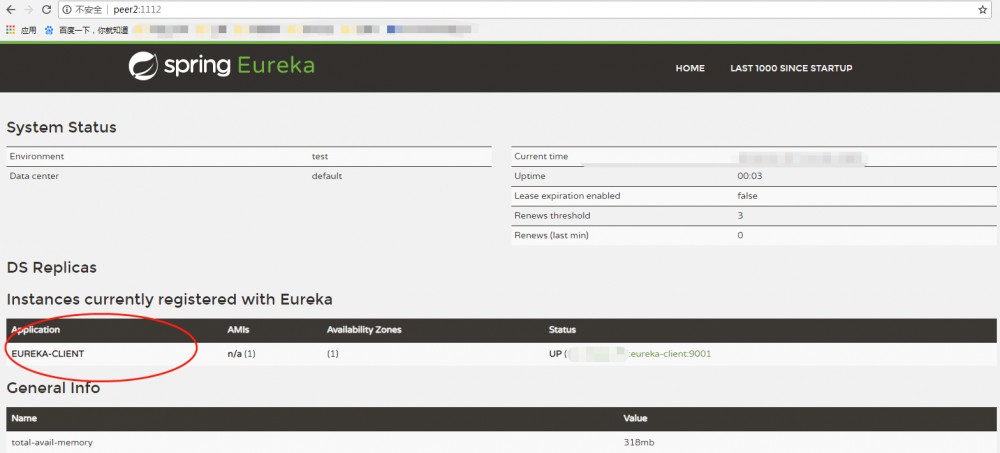
Task: Select the Data center label
Action: [x=34, y=176]
